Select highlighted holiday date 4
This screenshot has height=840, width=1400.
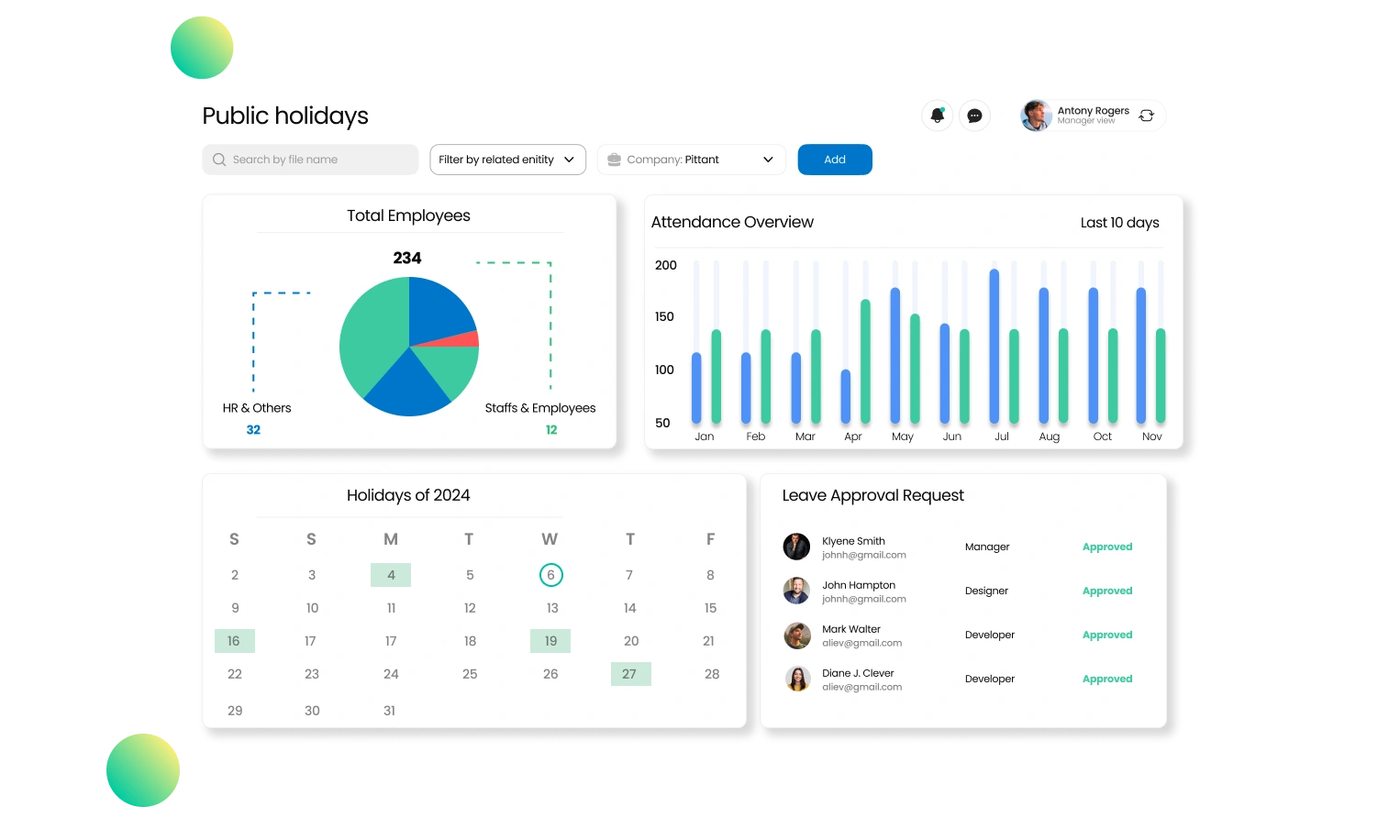(x=391, y=575)
